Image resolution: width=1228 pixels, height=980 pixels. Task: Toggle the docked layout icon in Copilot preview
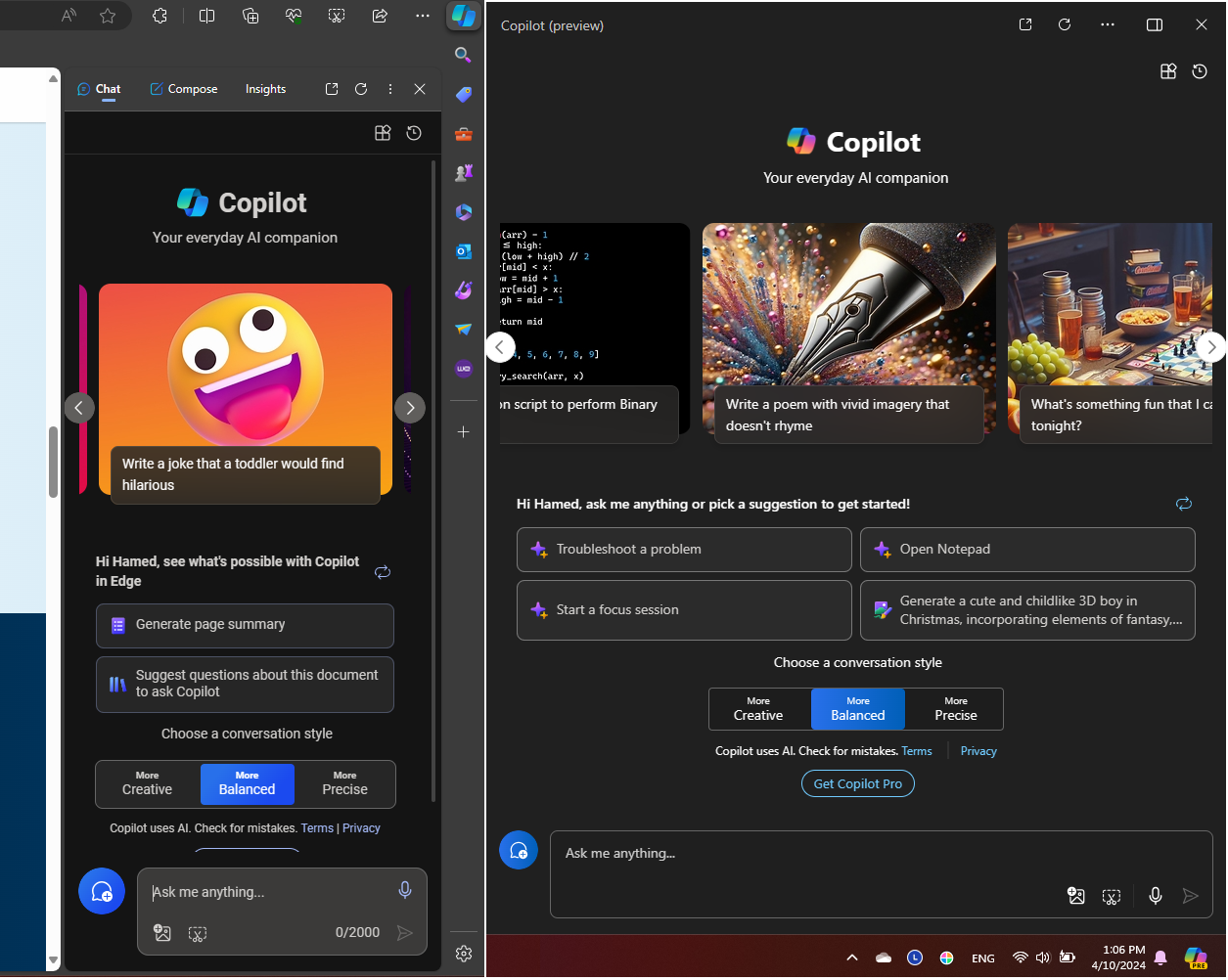[1155, 24]
